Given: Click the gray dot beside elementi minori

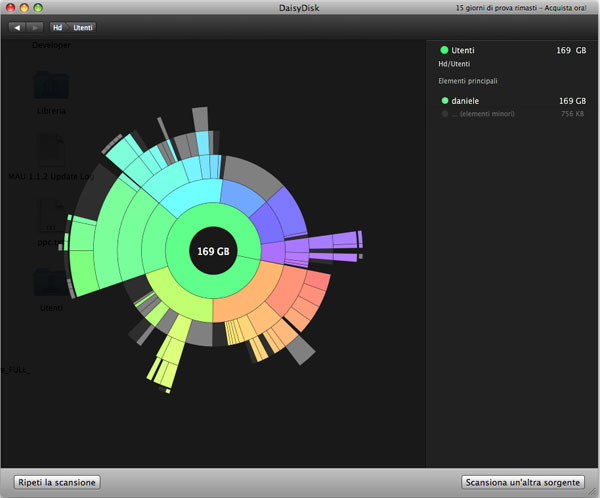Looking at the screenshot, I should (445, 114).
